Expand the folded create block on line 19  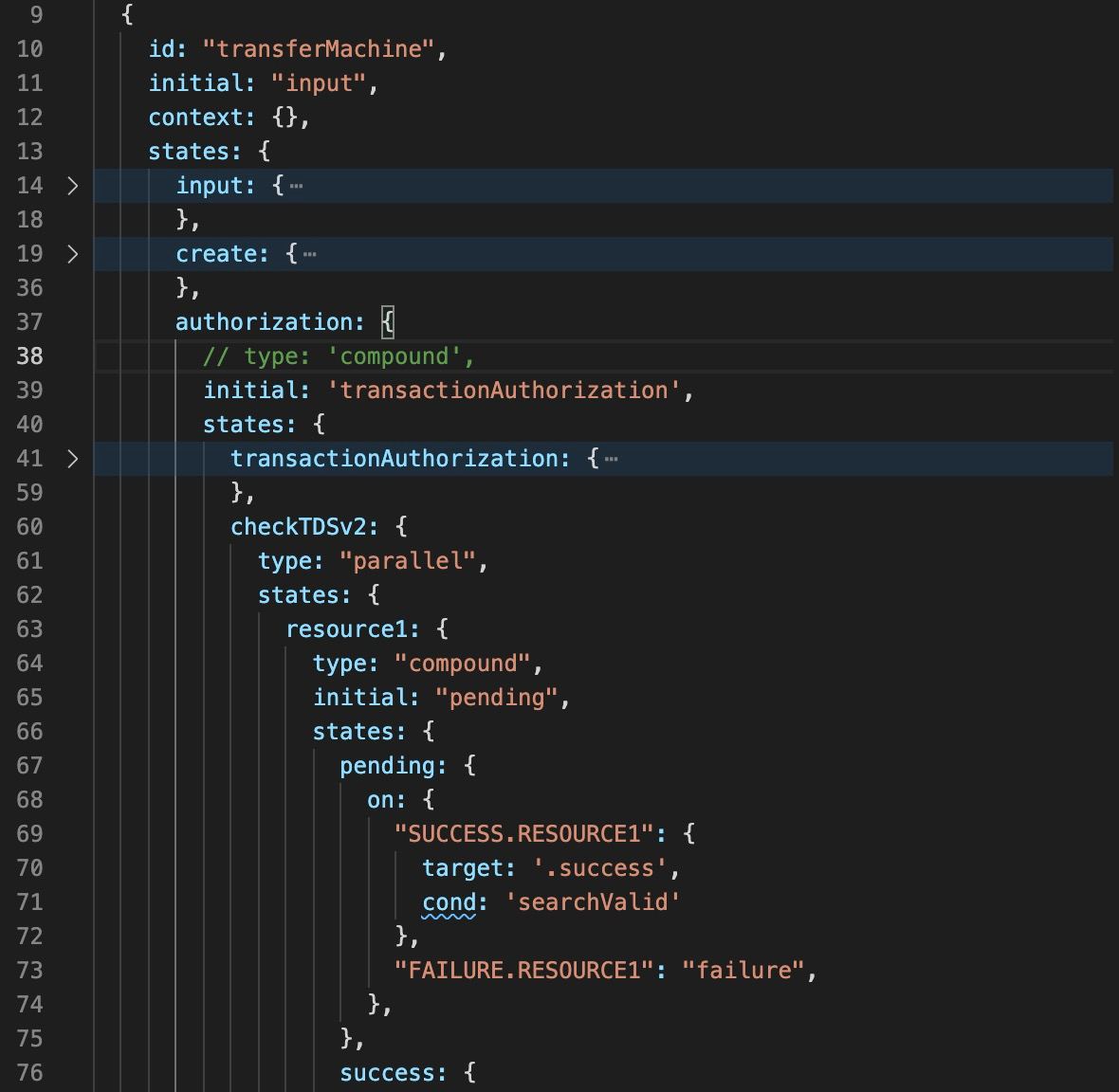[72, 254]
